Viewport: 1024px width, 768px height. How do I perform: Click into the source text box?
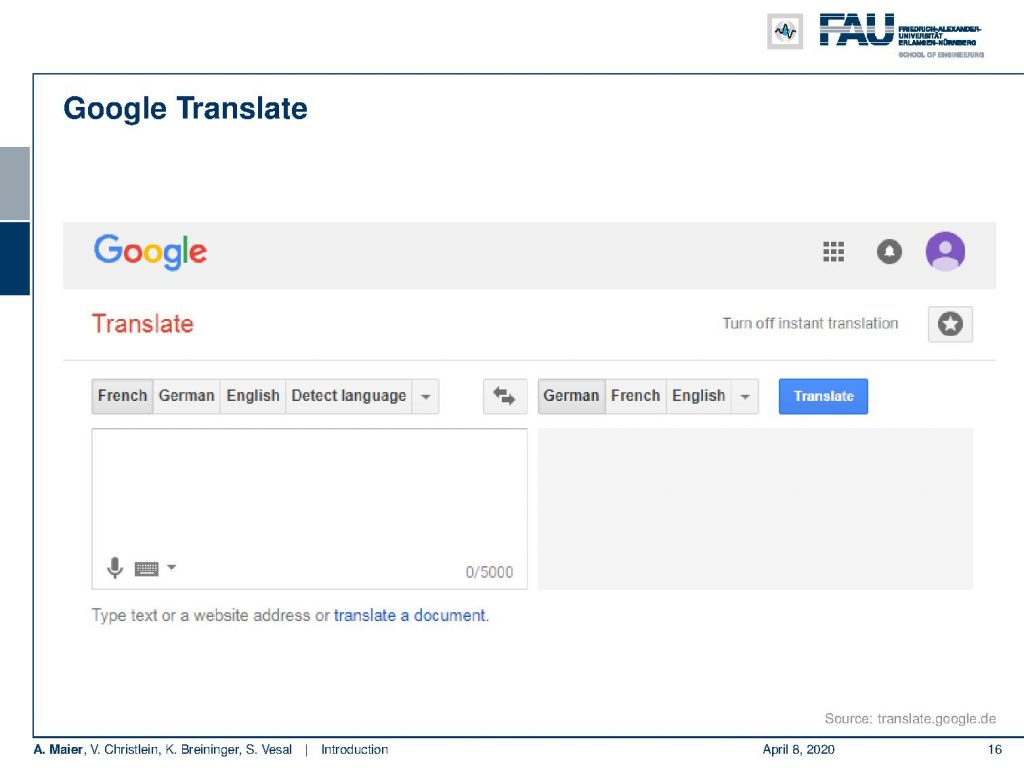(x=310, y=509)
